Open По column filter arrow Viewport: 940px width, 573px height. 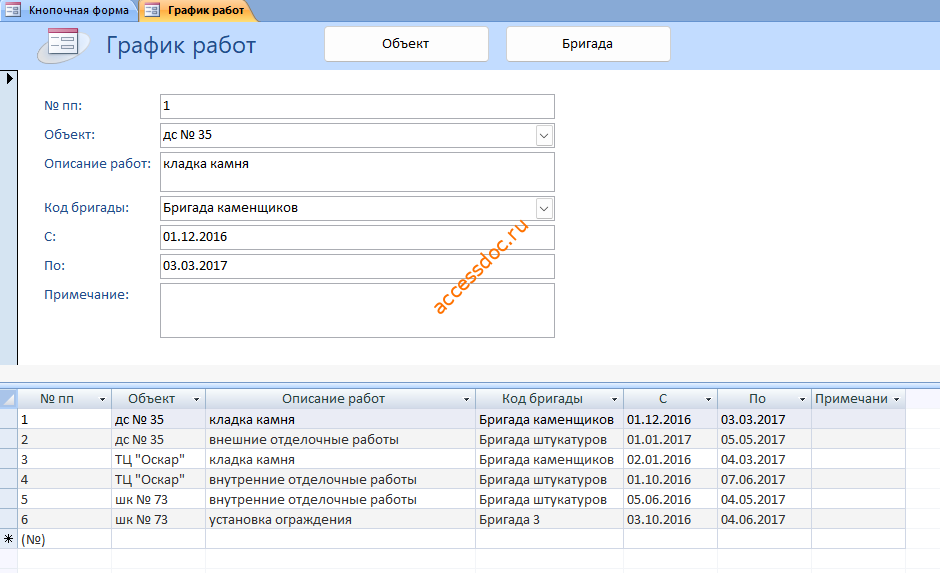click(x=802, y=399)
